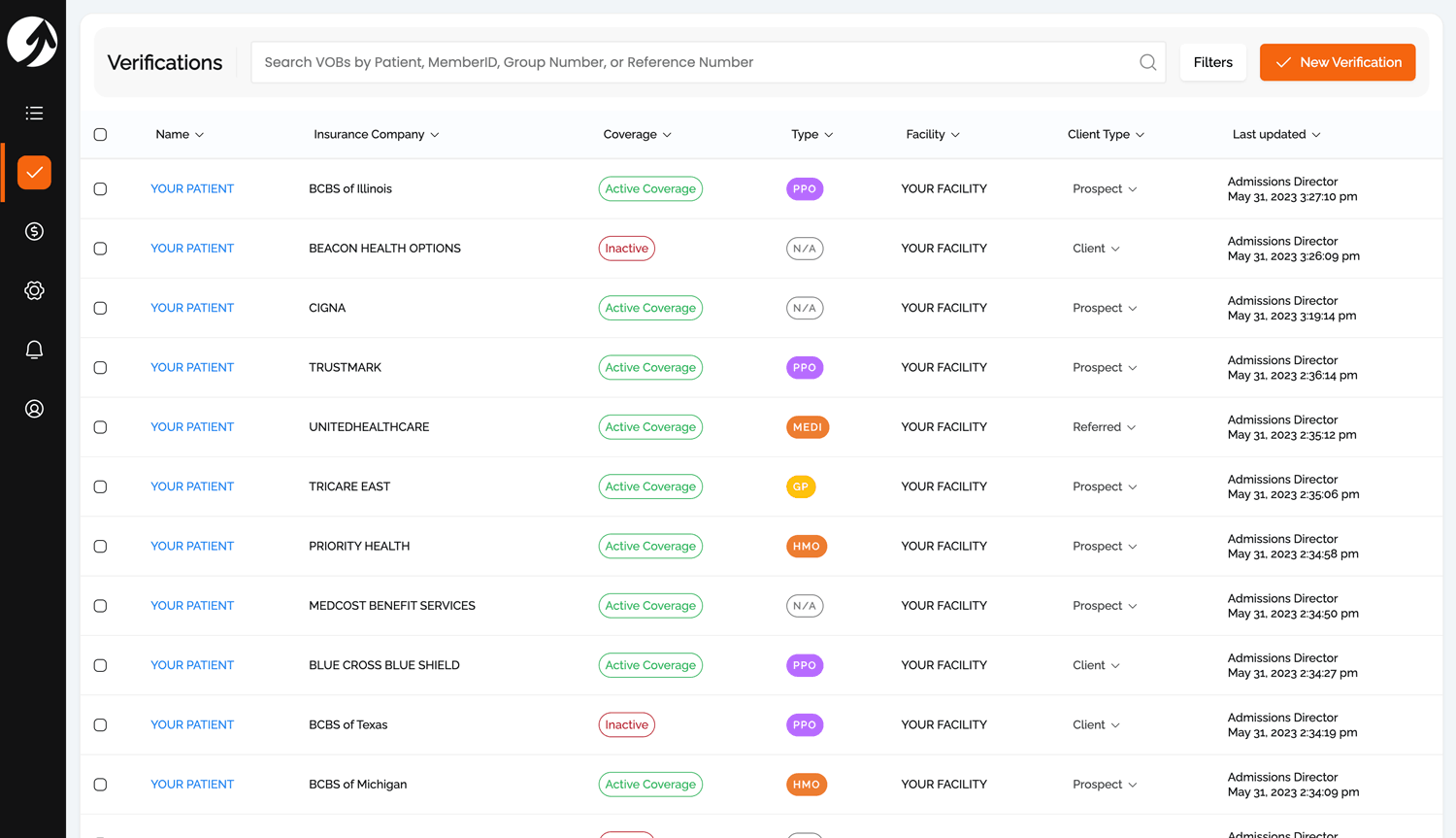Click the PPO badge for BLUE CROSS BLUE SHIELD
Image resolution: width=1456 pixels, height=838 pixels.
click(x=805, y=665)
